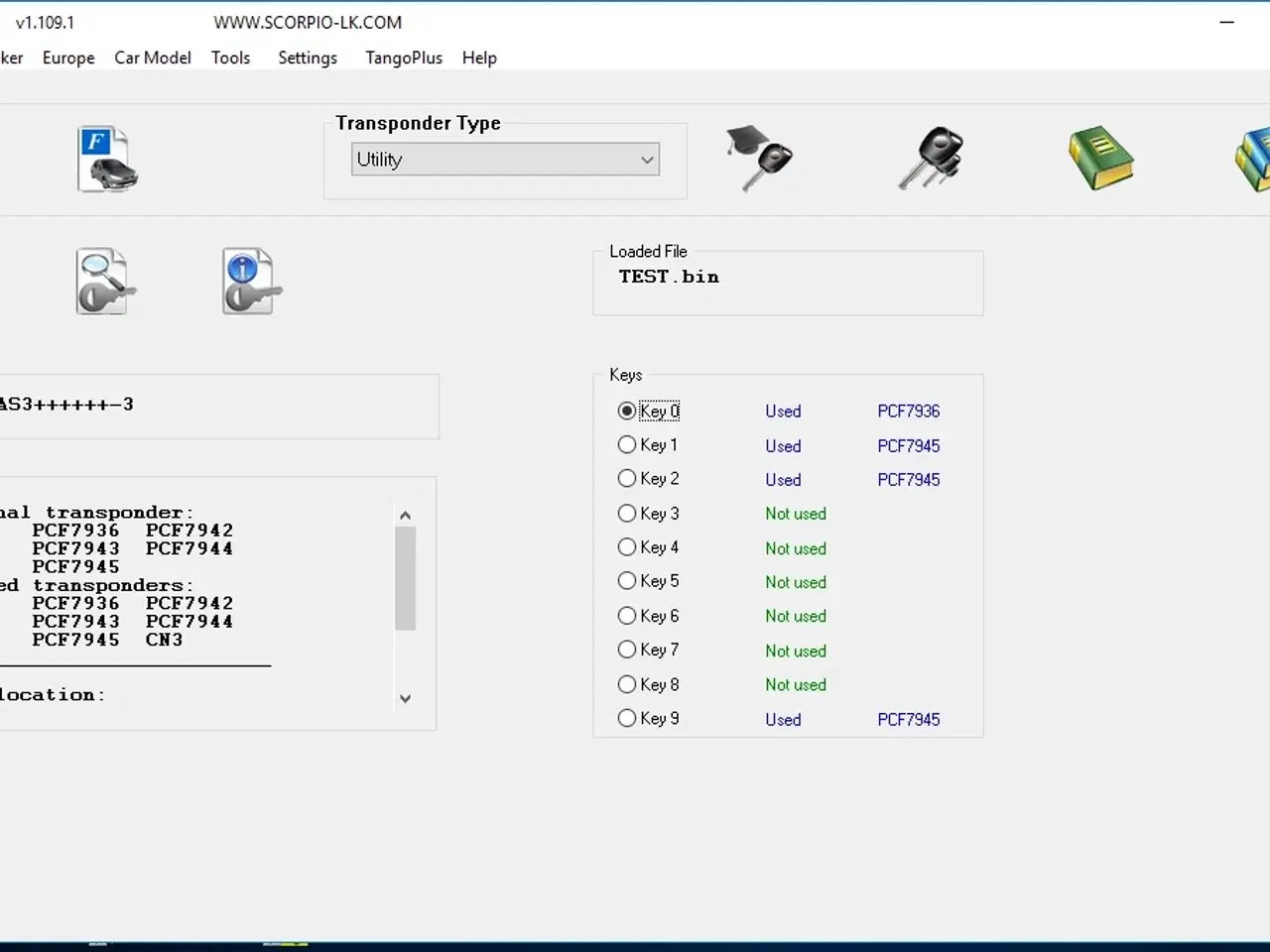Select Key 1 radio button
Viewport: 1270px width, 952px height.
click(x=627, y=445)
